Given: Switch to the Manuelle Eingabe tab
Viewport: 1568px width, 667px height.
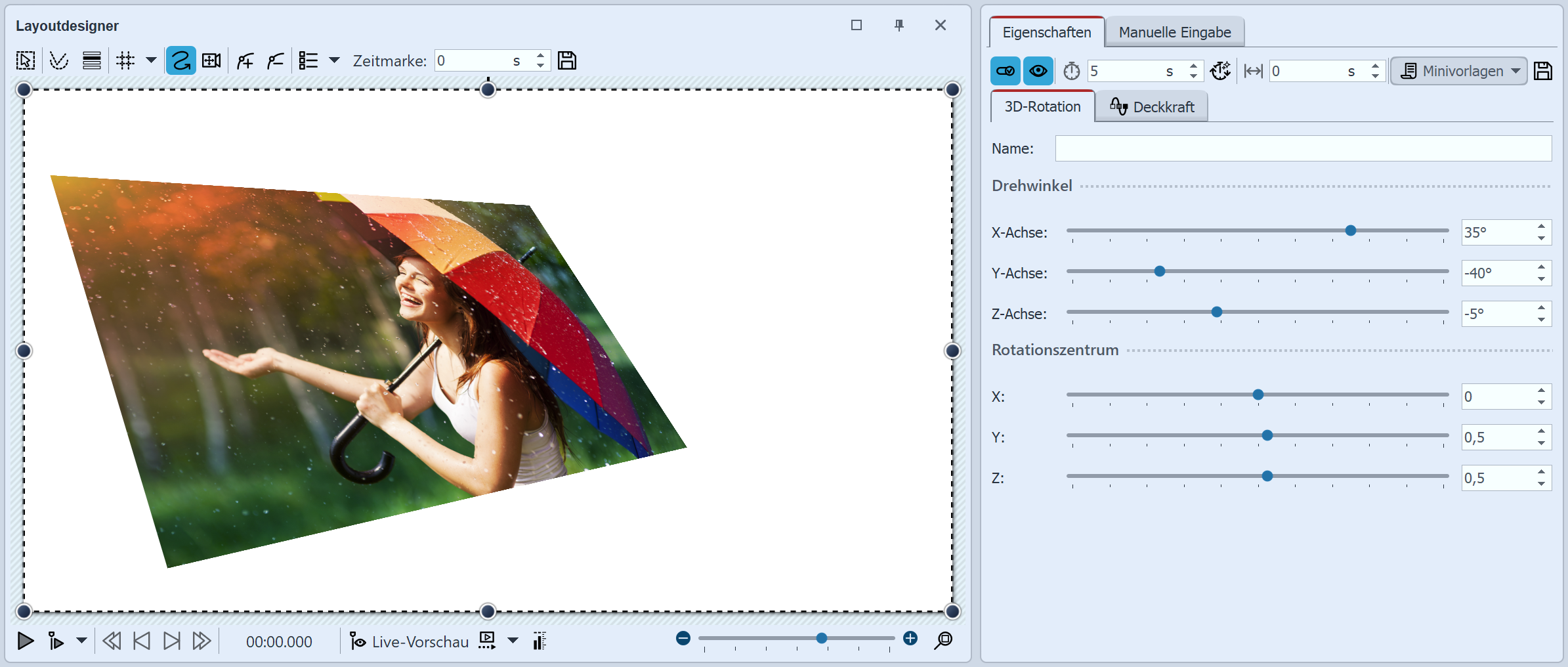Looking at the screenshot, I should (x=1175, y=31).
